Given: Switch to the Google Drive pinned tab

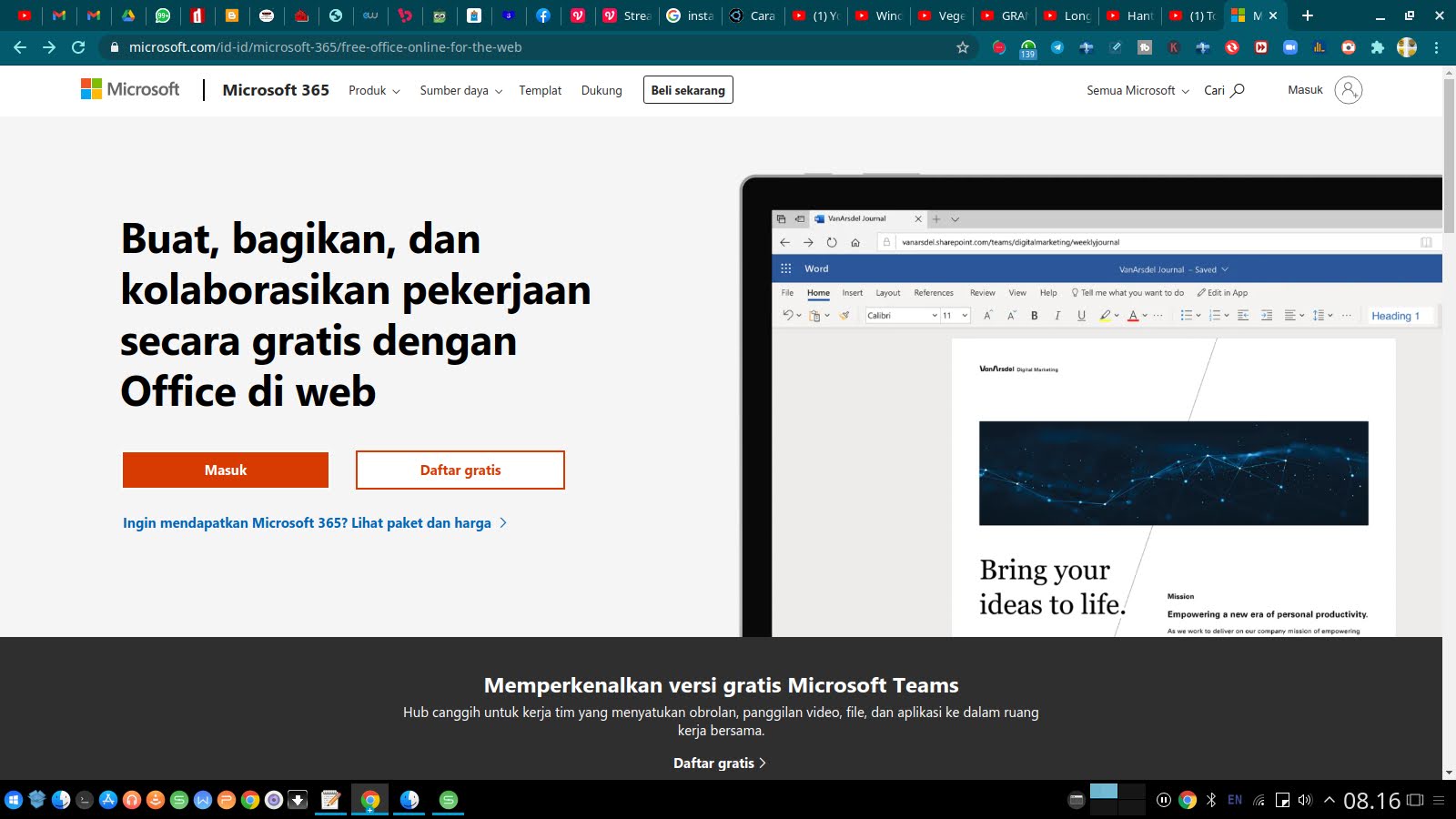Looking at the screenshot, I should pos(128,15).
